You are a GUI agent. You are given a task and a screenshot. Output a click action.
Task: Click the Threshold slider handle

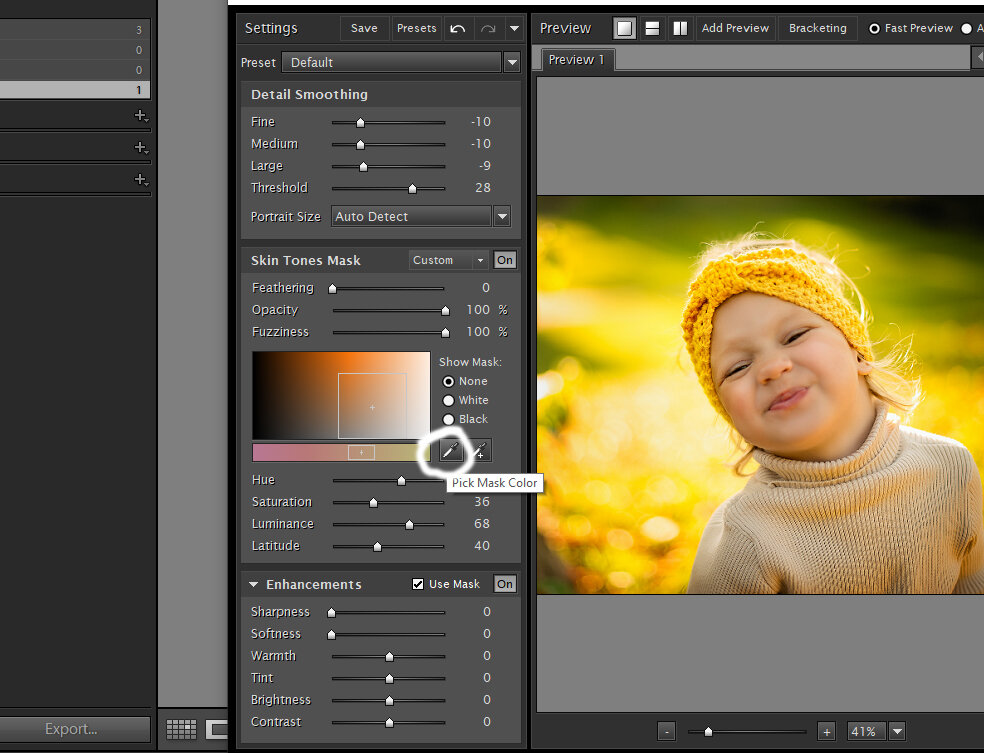[x=412, y=188]
